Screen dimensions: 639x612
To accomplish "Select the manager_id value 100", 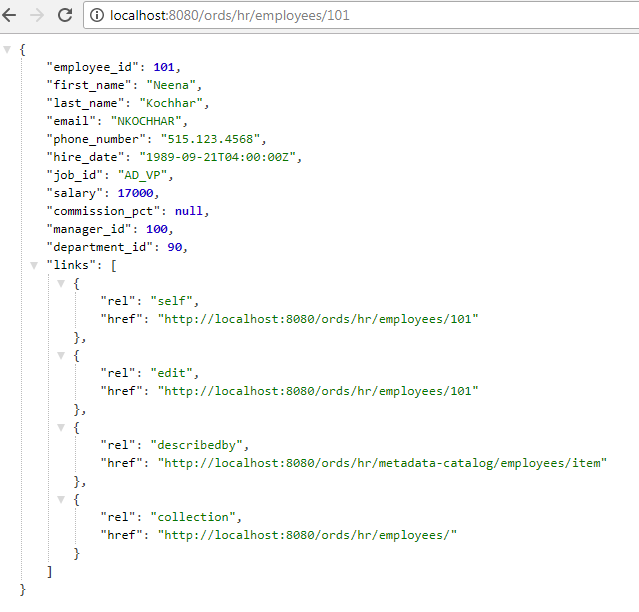I will tap(156, 229).
